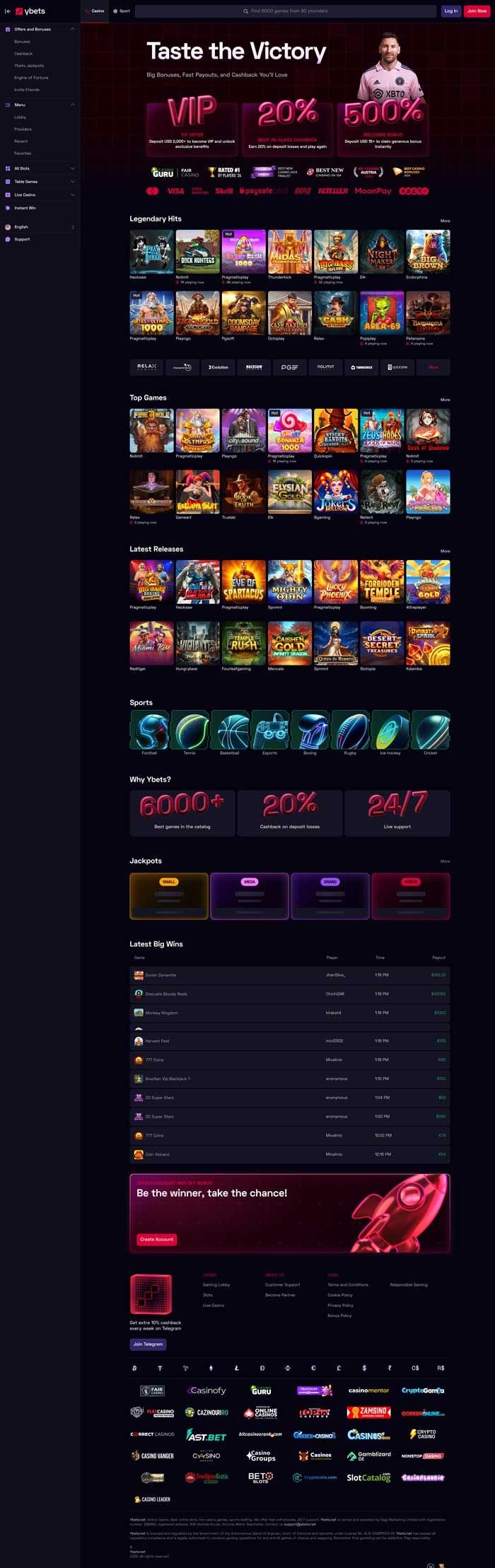Viewport: 495px width, 1568px height.
Task: Switch to the Sport tab
Action: 122,11
